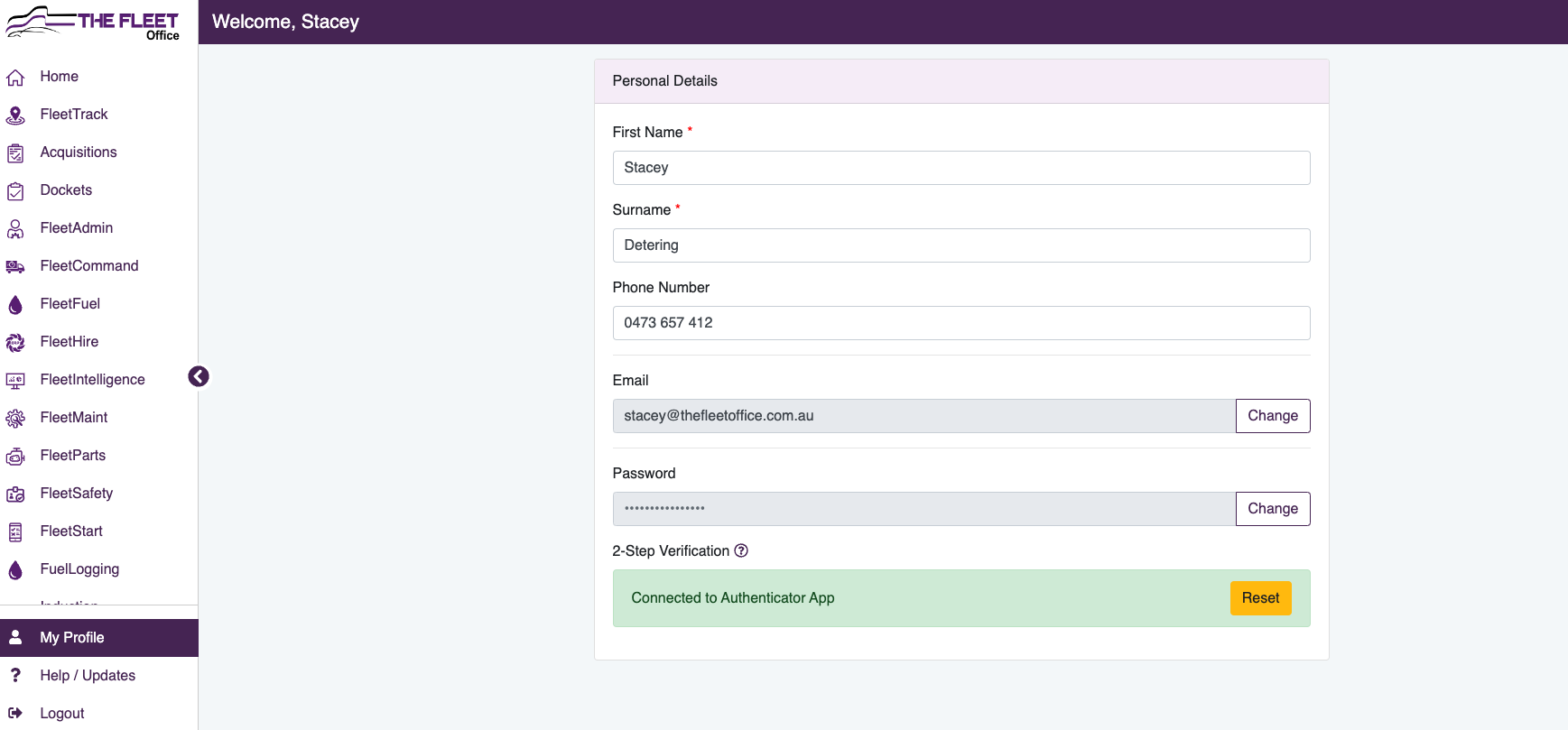Image resolution: width=1568 pixels, height=730 pixels.
Task: Go to FleetParts label in sidebar
Action: 73,456
